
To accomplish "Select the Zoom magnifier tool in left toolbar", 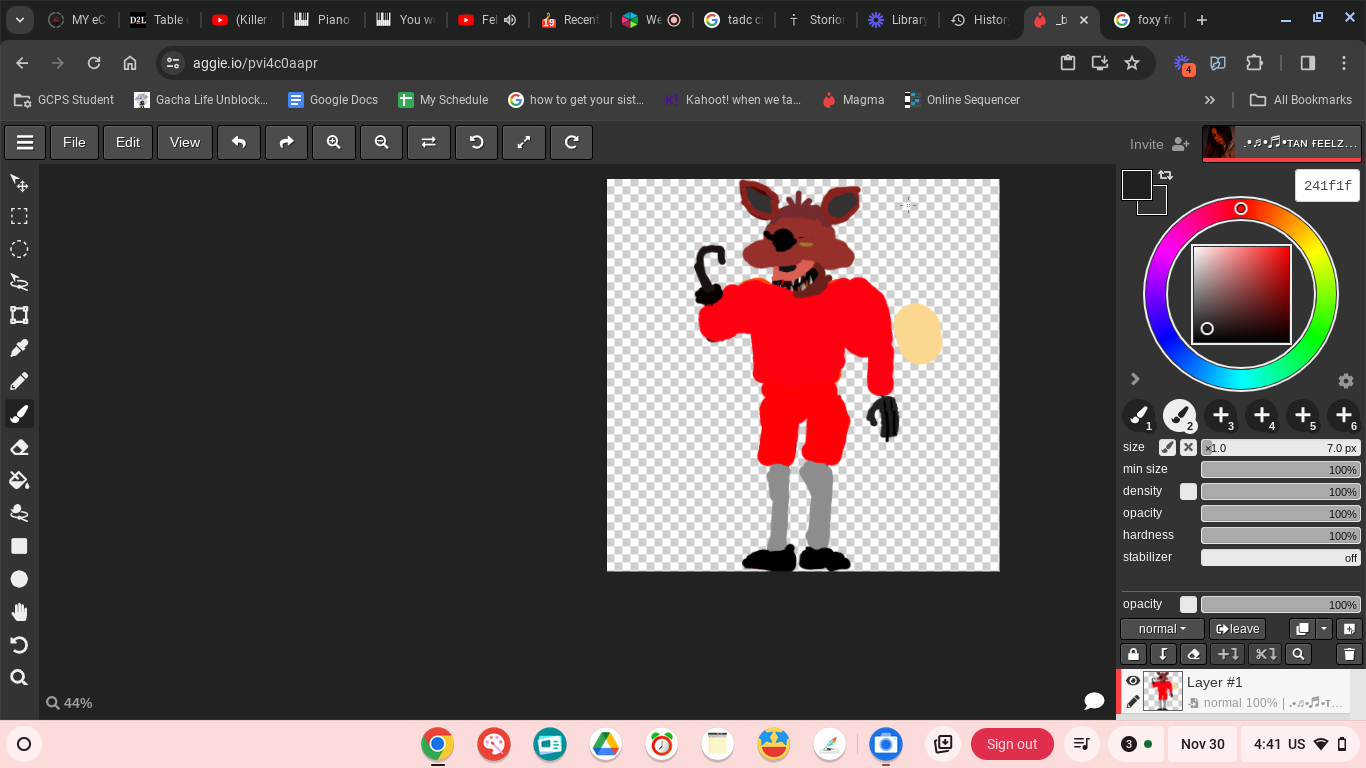I will [x=19, y=678].
